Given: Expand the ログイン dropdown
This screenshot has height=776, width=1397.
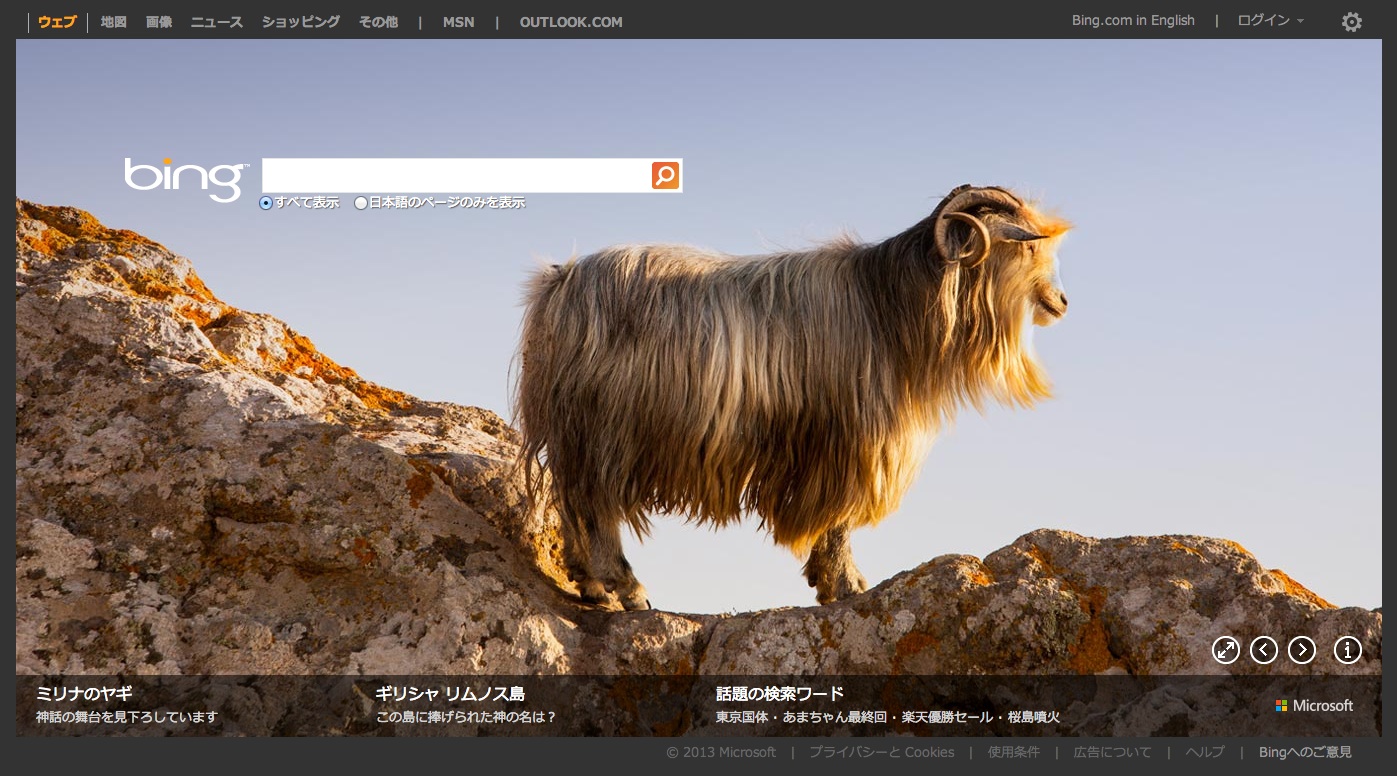Looking at the screenshot, I should (x=1270, y=21).
